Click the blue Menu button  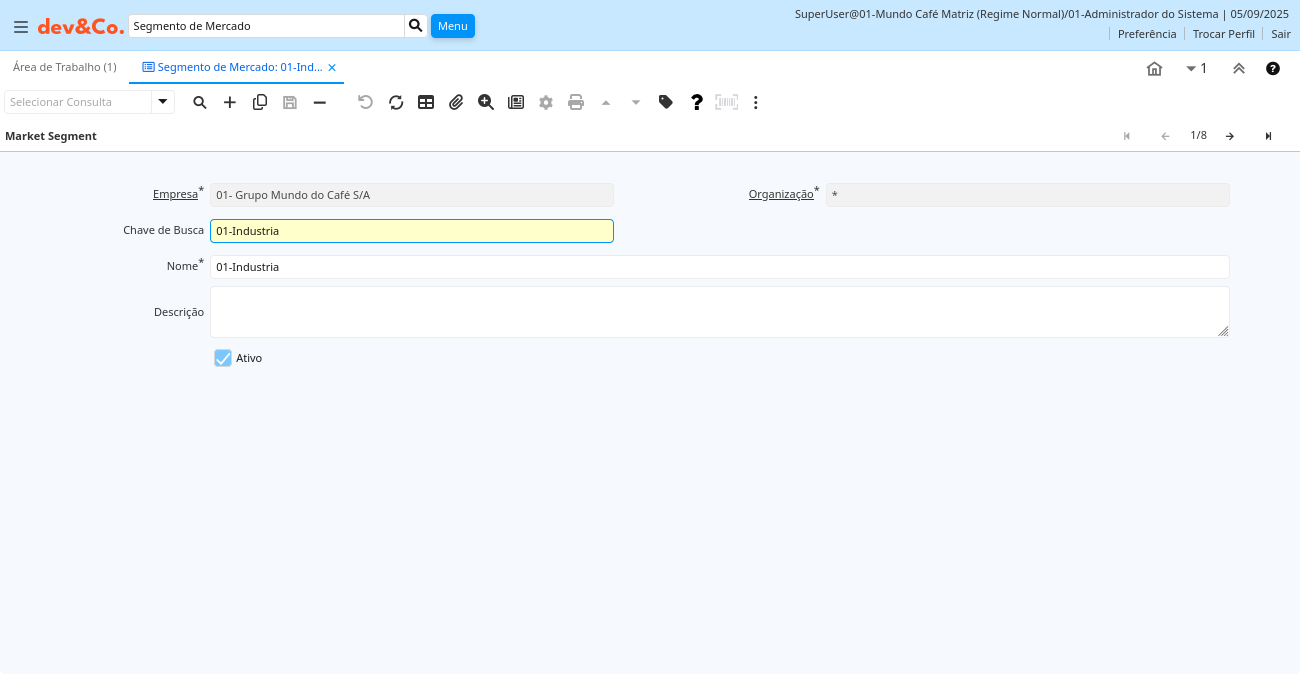[453, 26]
